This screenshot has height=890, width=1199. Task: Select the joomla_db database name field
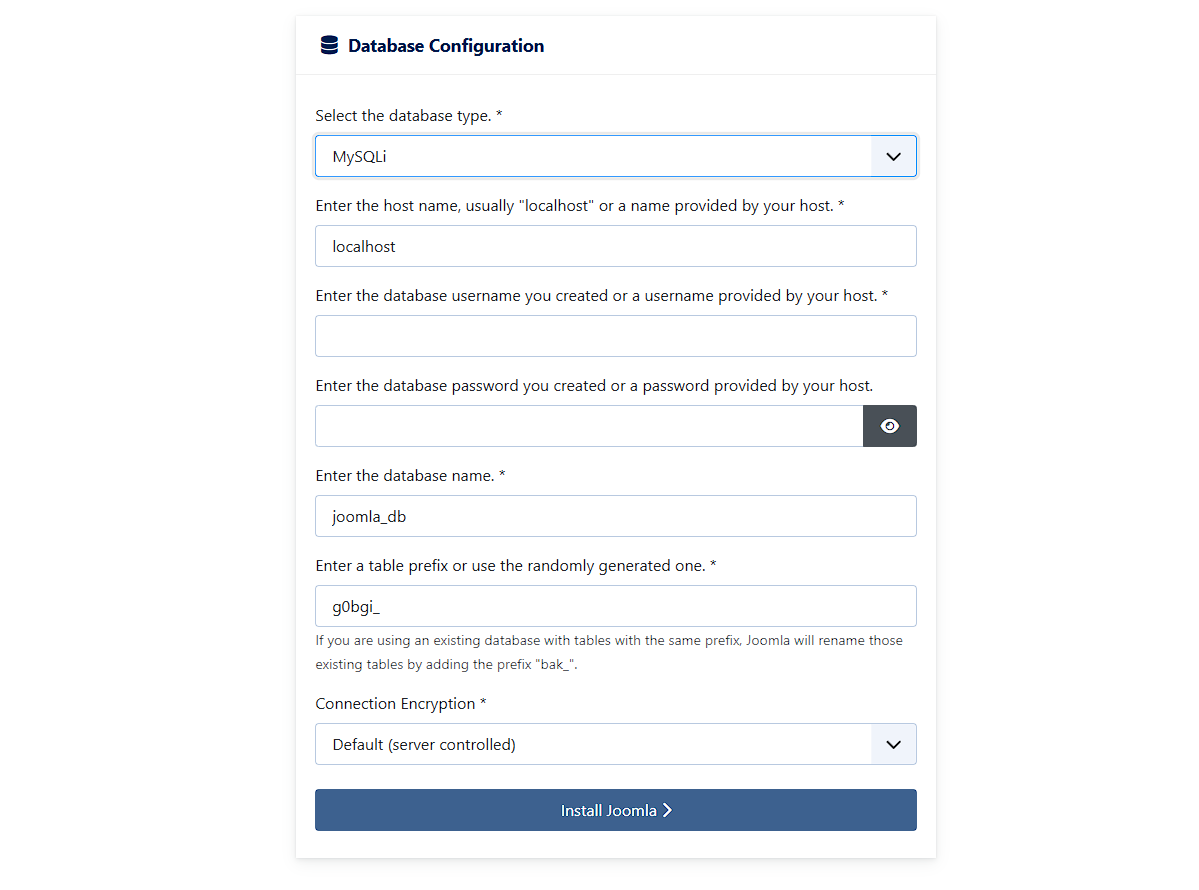pyautogui.click(x=615, y=516)
